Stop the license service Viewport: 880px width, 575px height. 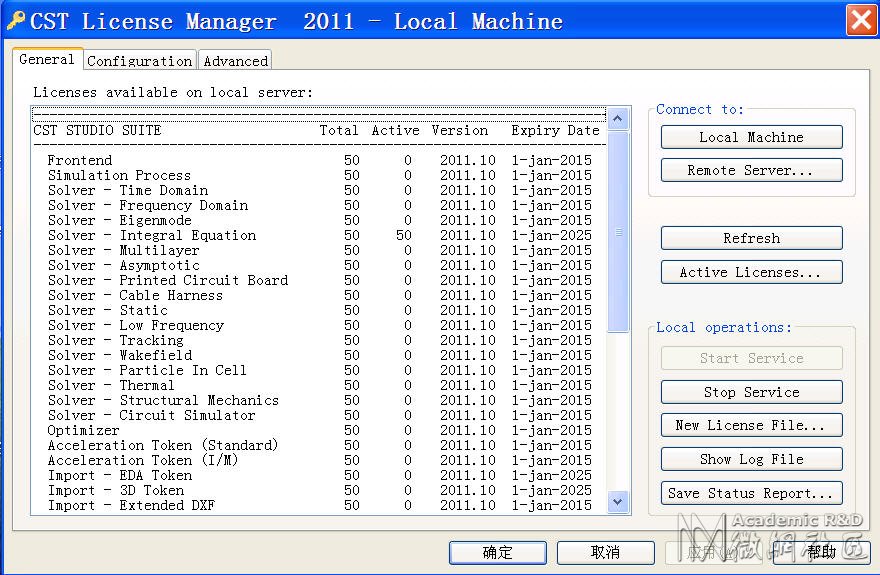[751, 392]
